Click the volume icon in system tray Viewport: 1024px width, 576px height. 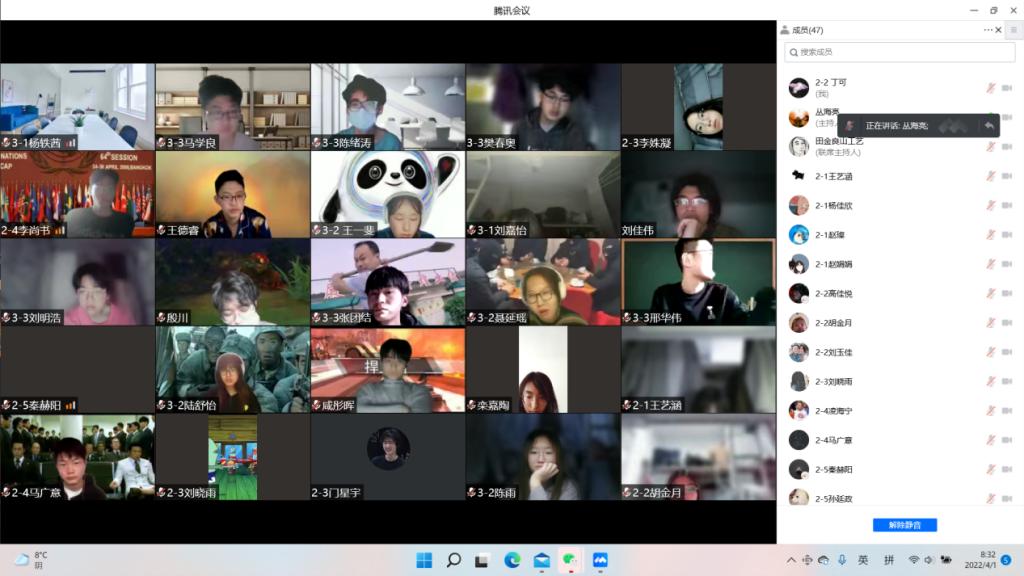(929, 560)
